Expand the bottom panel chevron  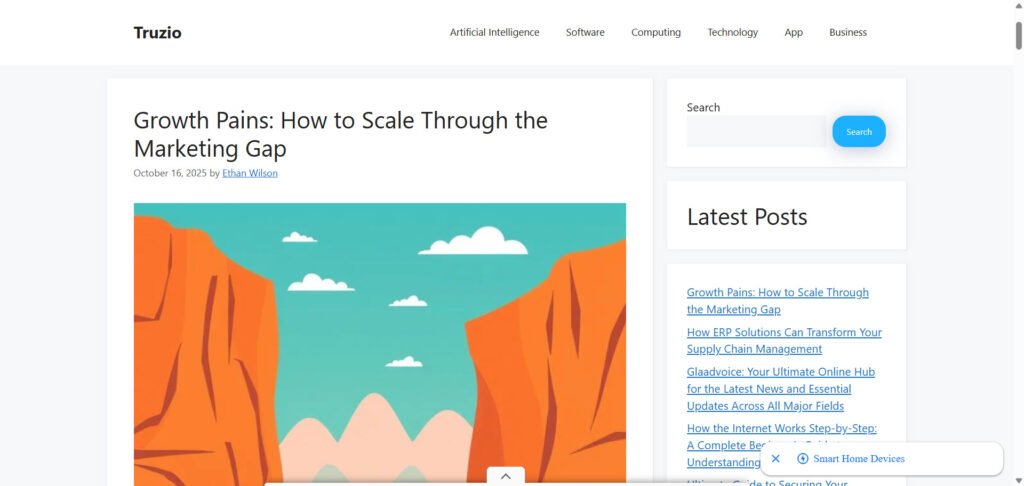point(505,476)
